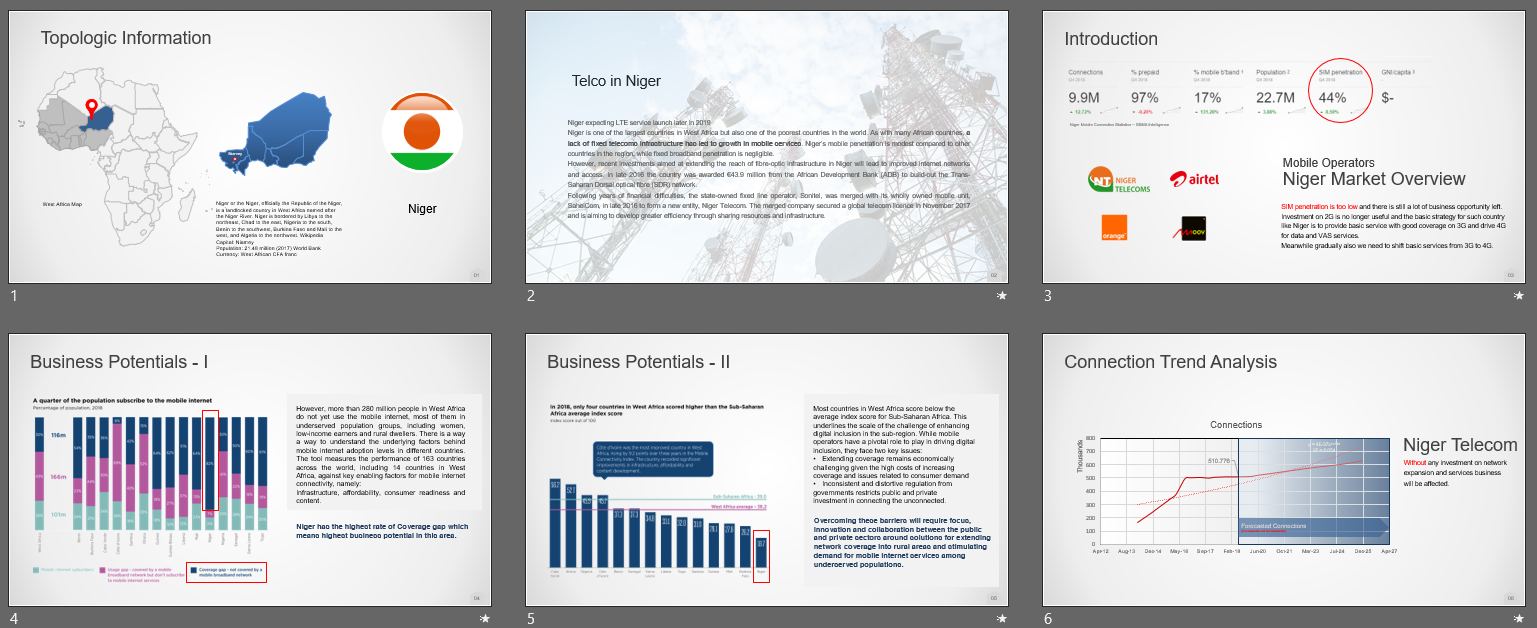The width and height of the screenshot is (1537, 628).
Task: Click the transition star icon under slide 3
Action: coord(1519,296)
